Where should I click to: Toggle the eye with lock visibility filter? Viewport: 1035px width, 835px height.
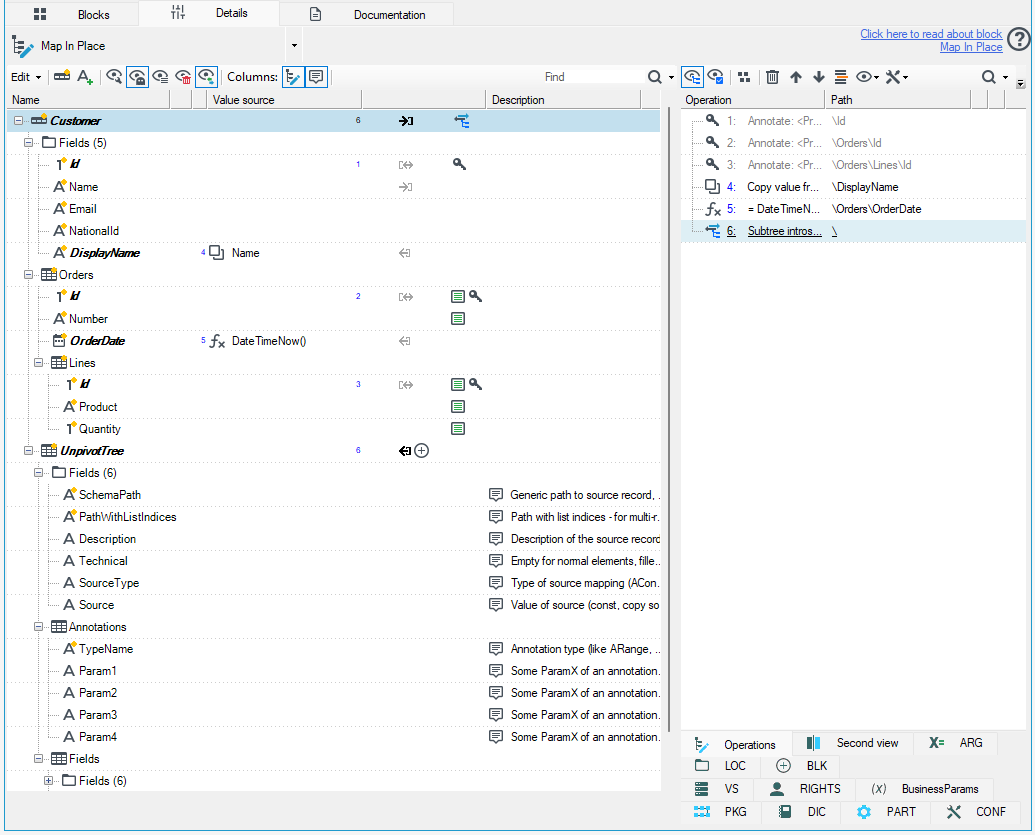pos(137,77)
